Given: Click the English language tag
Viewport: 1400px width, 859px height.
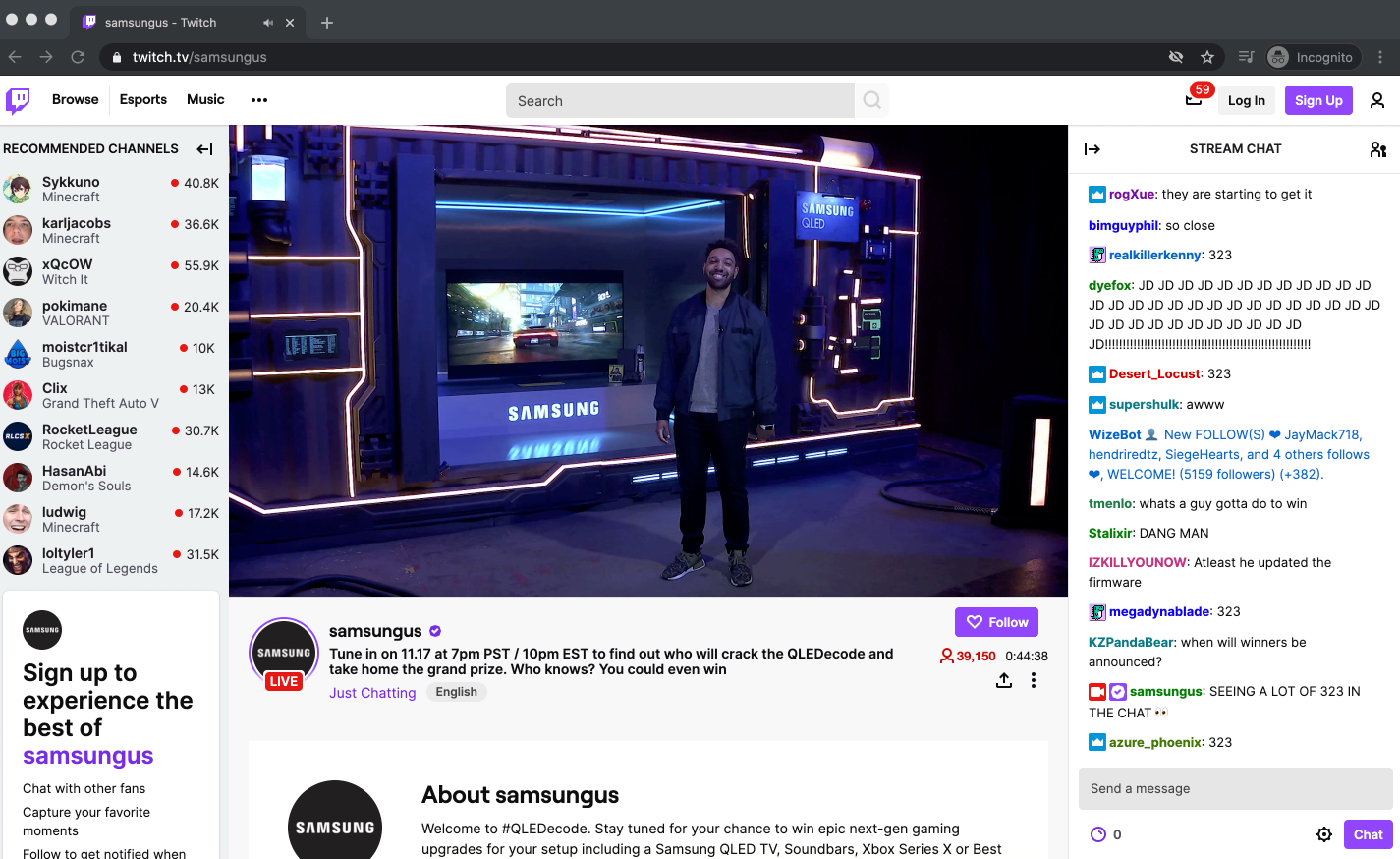Looking at the screenshot, I should click(457, 692).
